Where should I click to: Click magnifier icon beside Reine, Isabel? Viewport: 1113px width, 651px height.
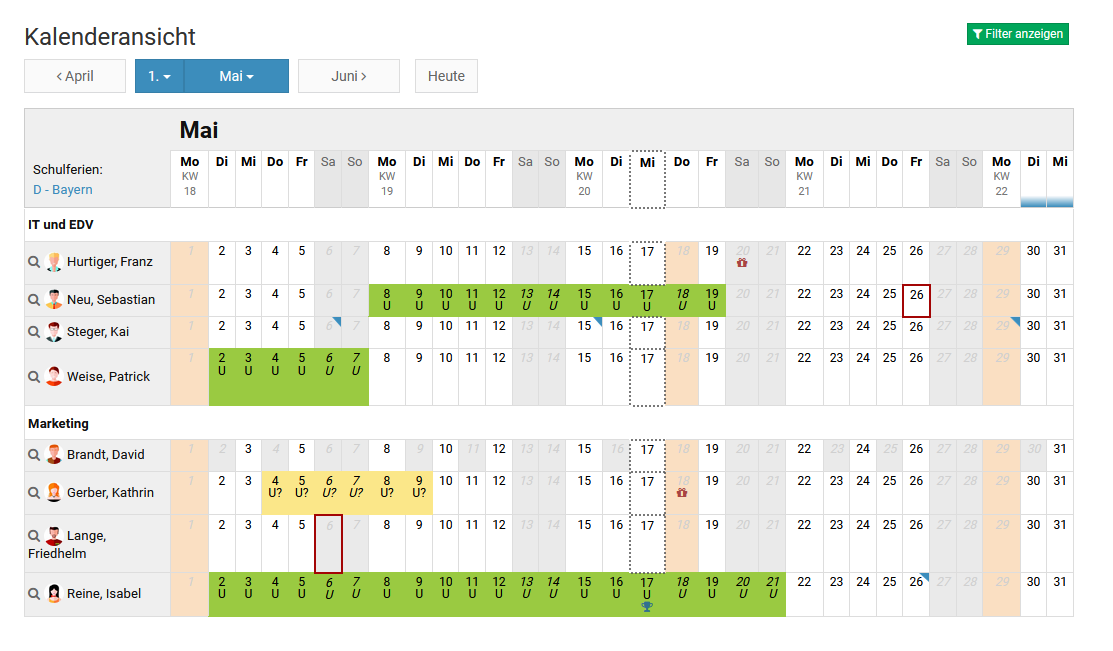[x=34, y=594]
